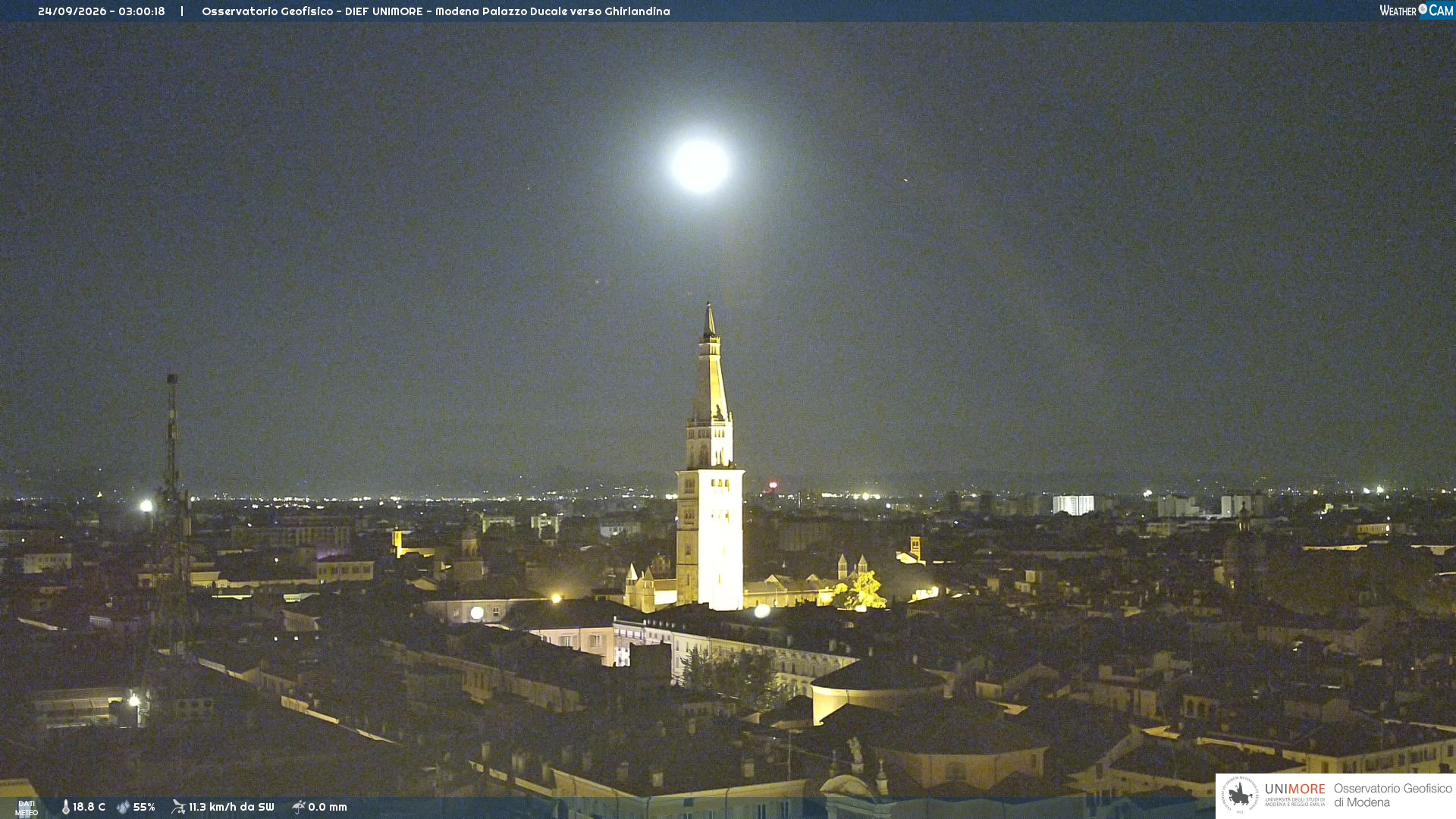Click the Osservatorio Geofisico DIEF UNIMORE title
This screenshot has width=1456, height=819.
click(x=436, y=11)
